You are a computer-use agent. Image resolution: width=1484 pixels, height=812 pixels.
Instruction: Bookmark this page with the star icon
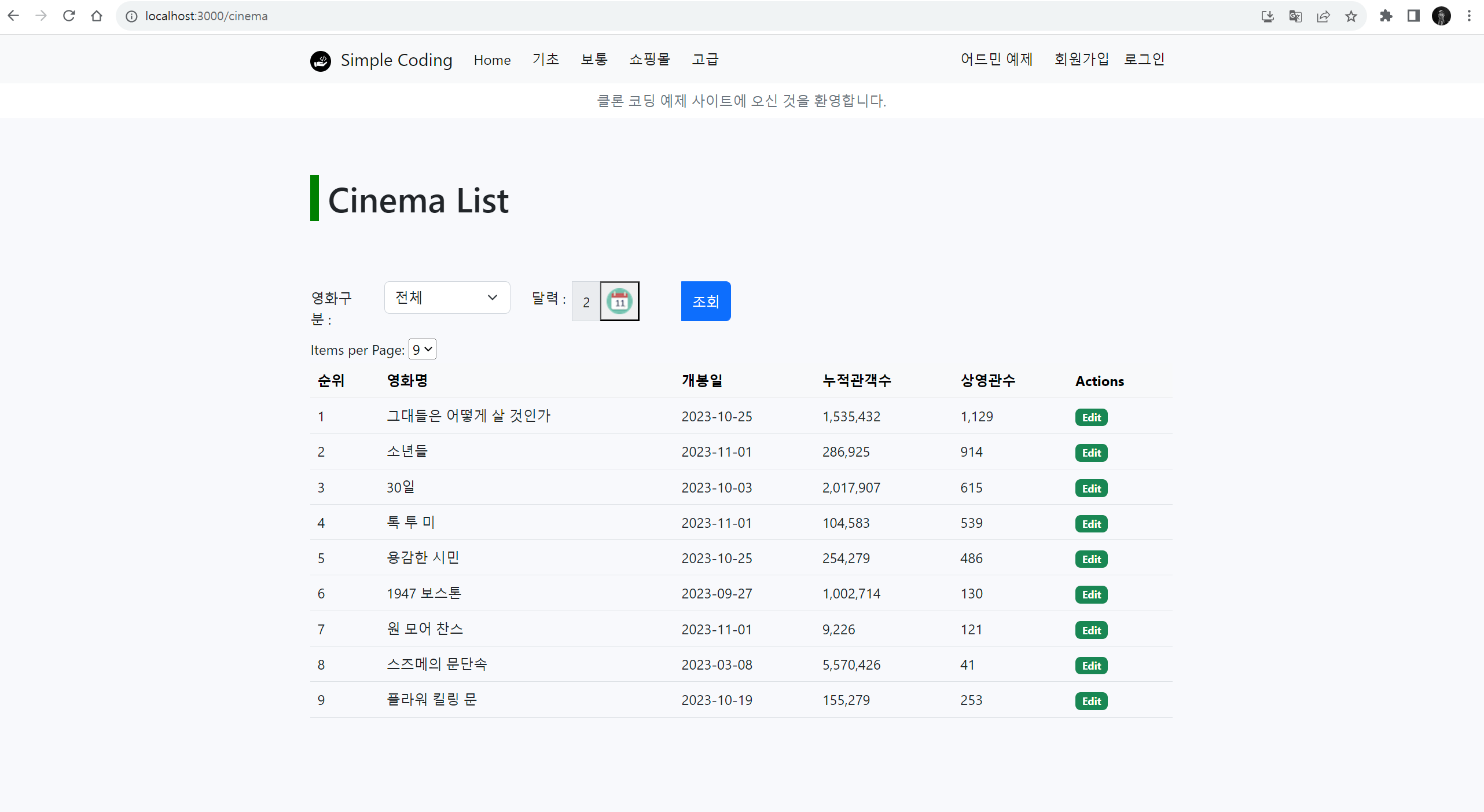click(x=1351, y=16)
